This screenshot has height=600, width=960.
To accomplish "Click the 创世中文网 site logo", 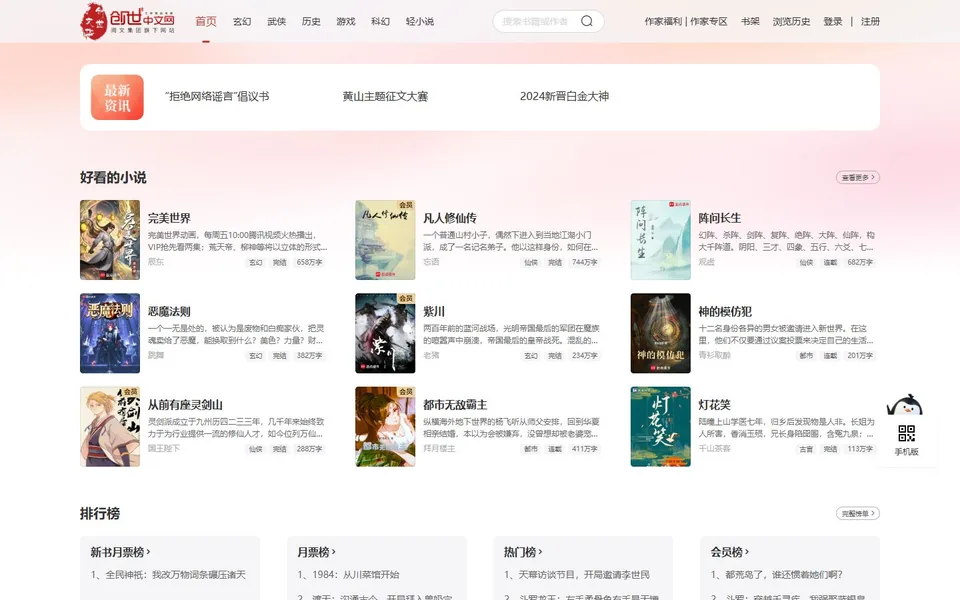I will coord(127,21).
